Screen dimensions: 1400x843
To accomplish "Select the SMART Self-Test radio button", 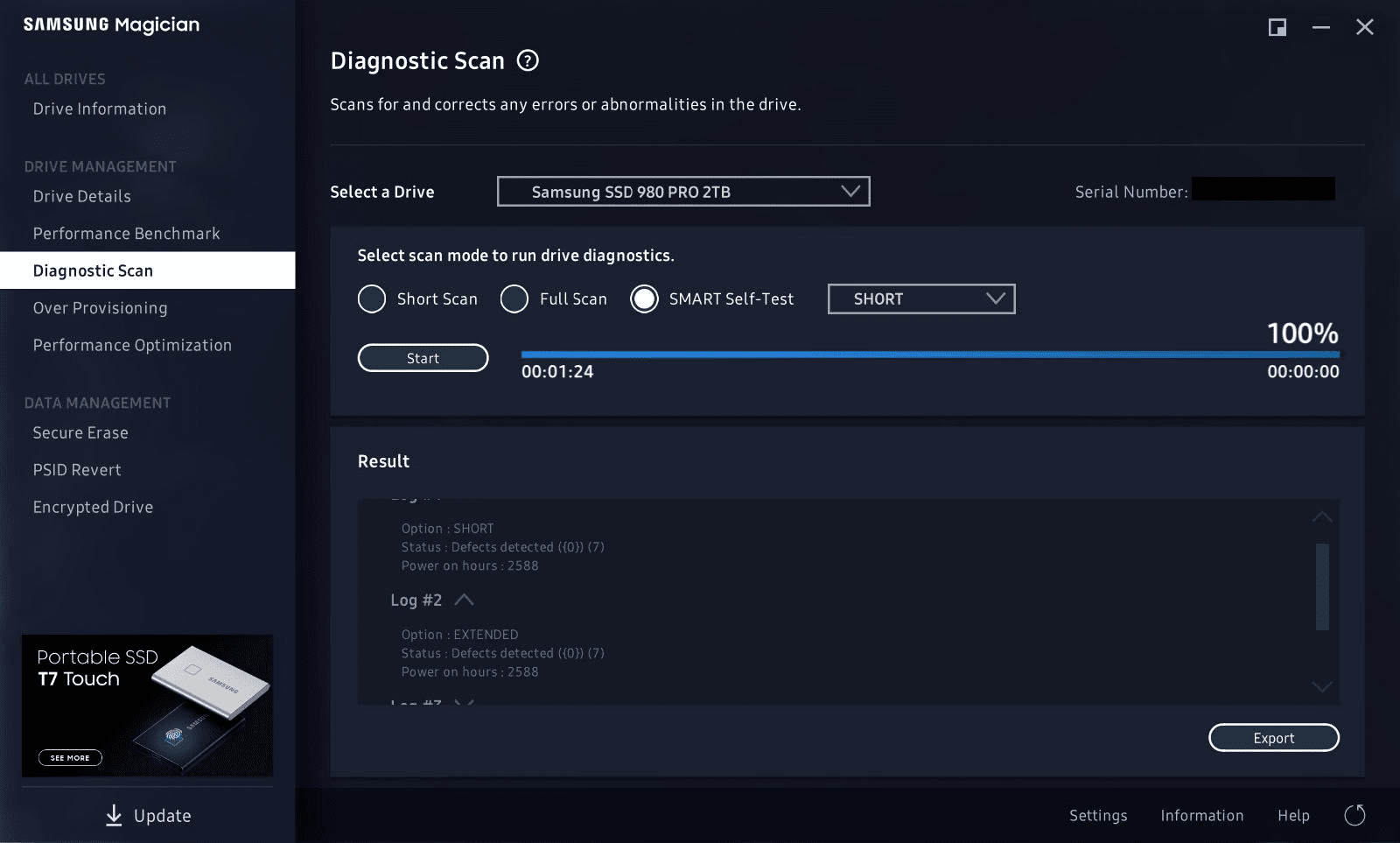I will 644,299.
